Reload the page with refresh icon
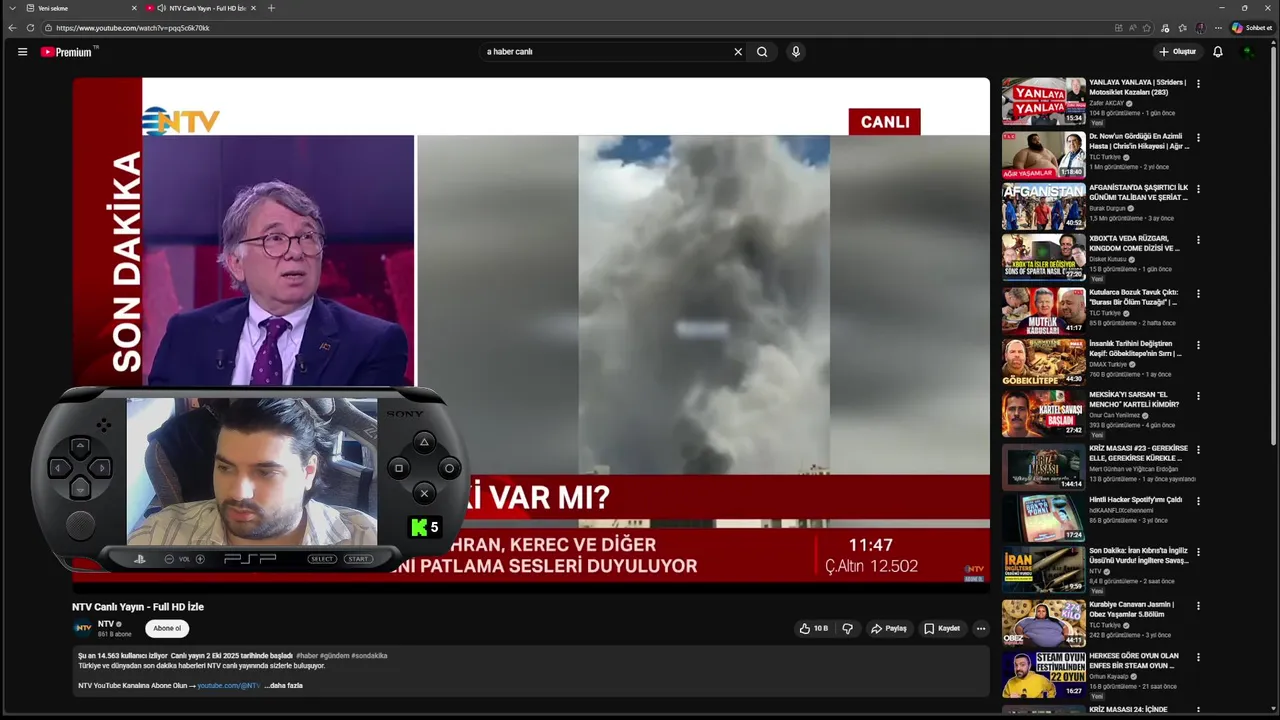This screenshot has height=720, width=1280. pos(30,28)
